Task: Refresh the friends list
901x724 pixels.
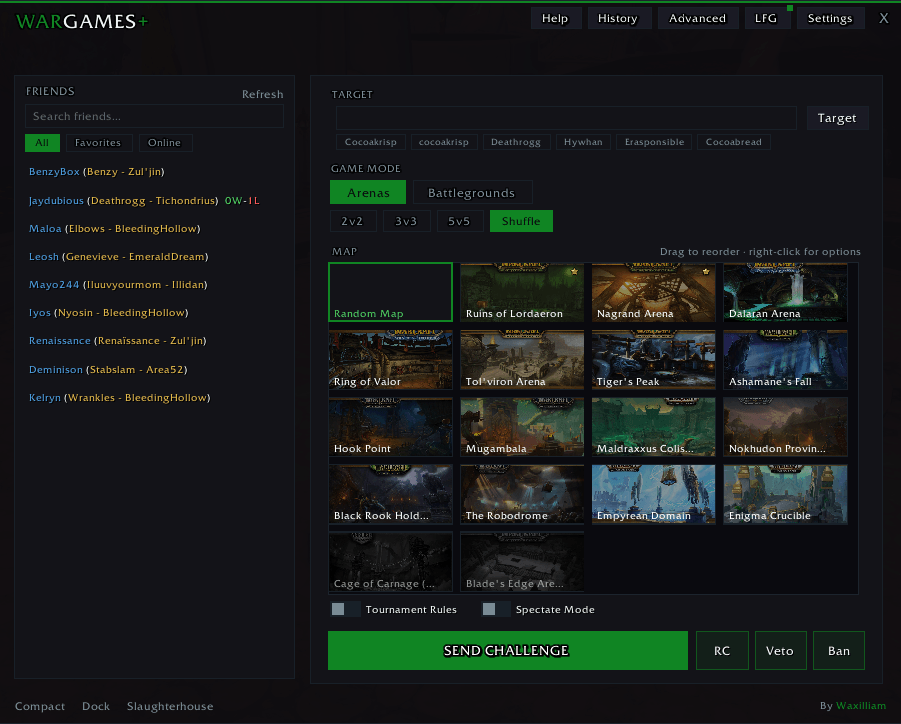Action: click(263, 94)
